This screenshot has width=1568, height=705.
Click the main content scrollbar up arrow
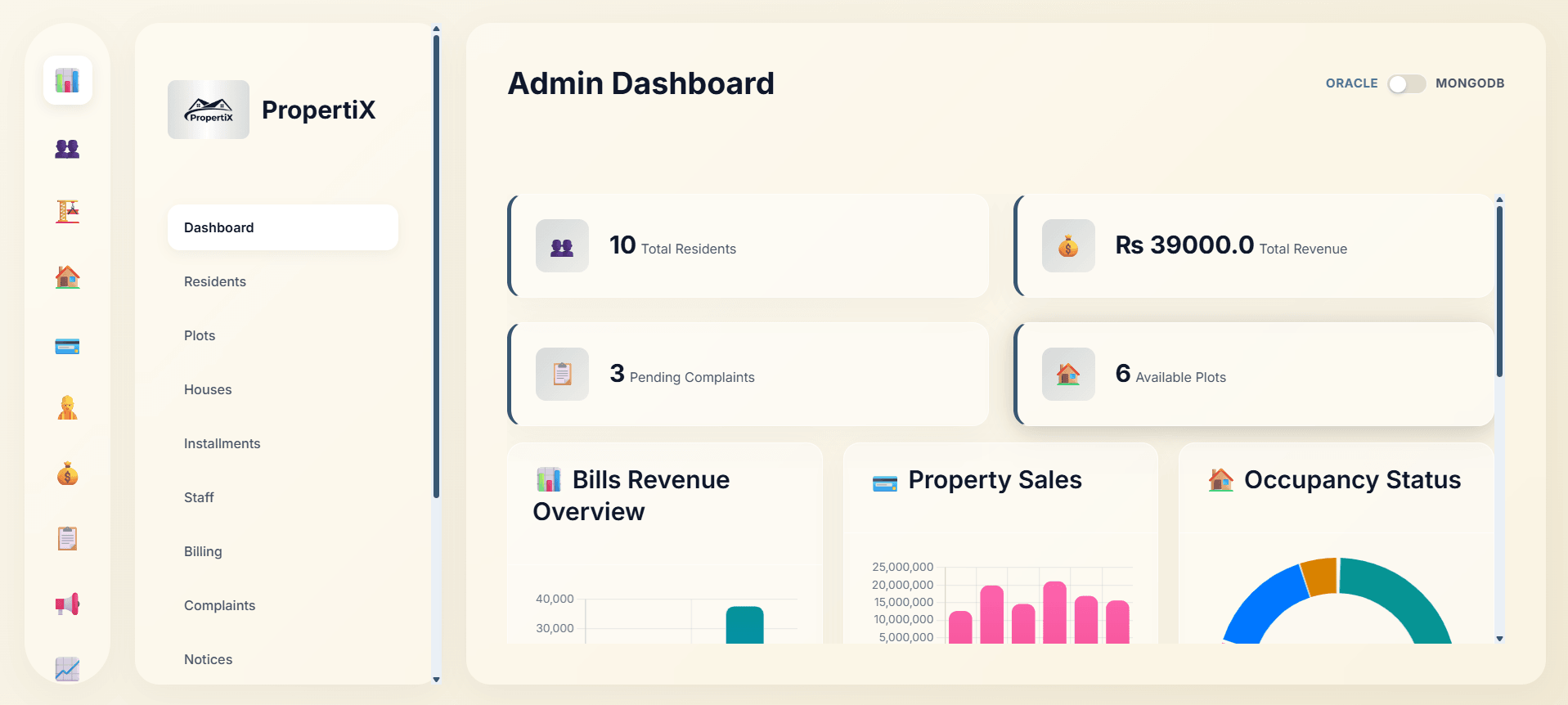[x=1499, y=200]
